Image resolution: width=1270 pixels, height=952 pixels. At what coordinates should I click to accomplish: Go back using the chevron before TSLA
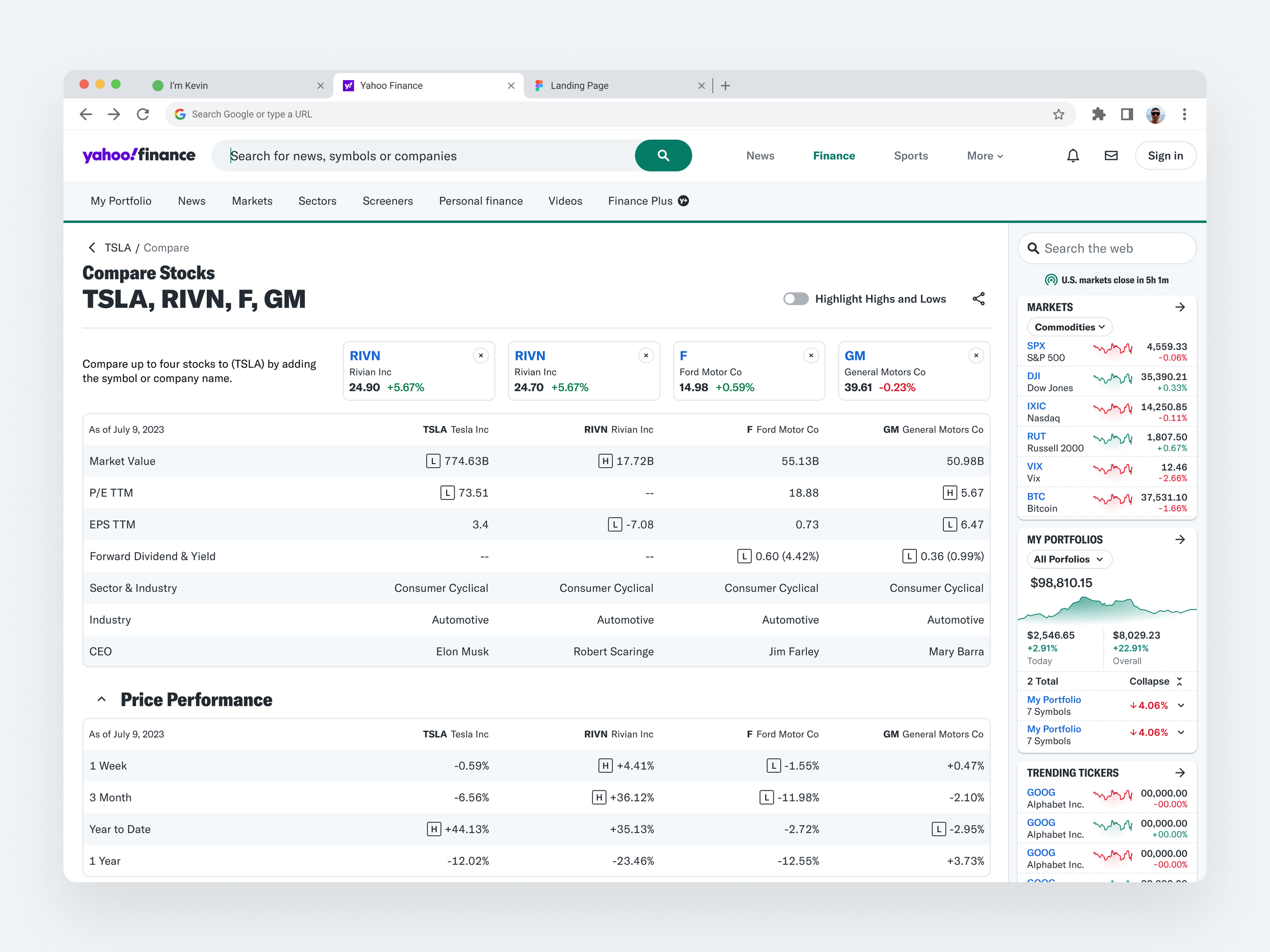click(92, 247)
